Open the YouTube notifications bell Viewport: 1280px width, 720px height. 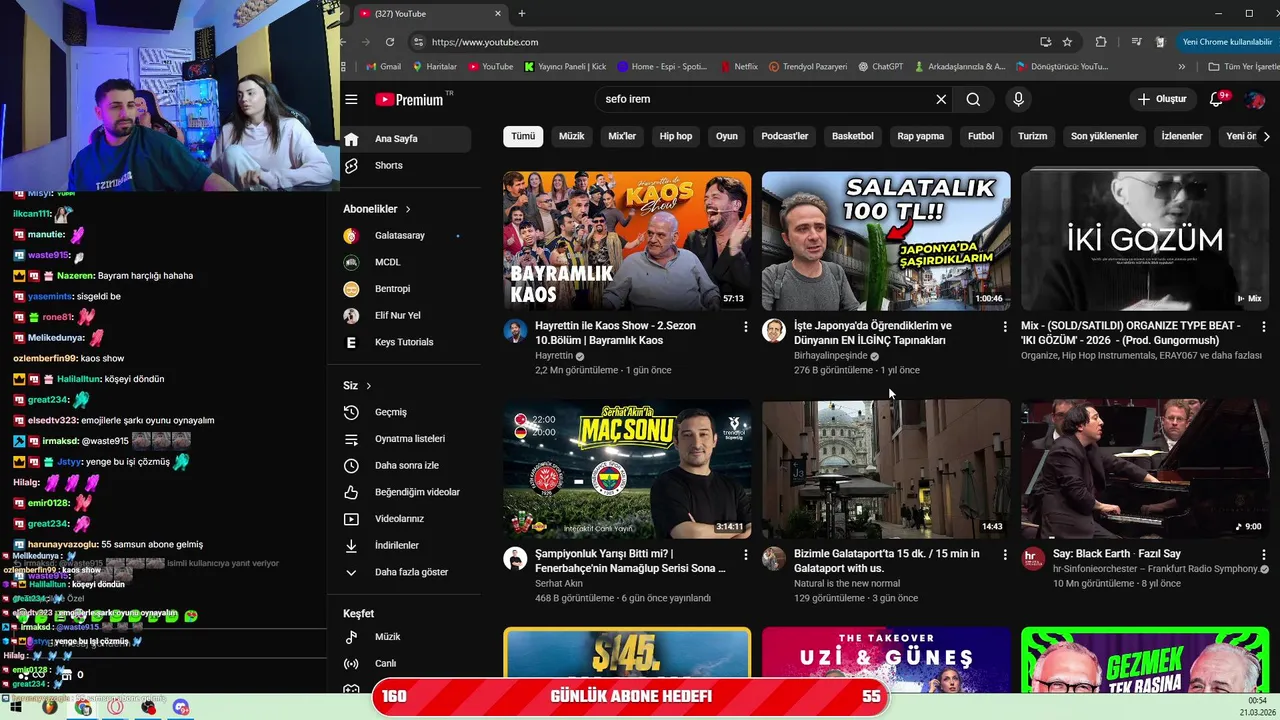[x=1217, y=99]
